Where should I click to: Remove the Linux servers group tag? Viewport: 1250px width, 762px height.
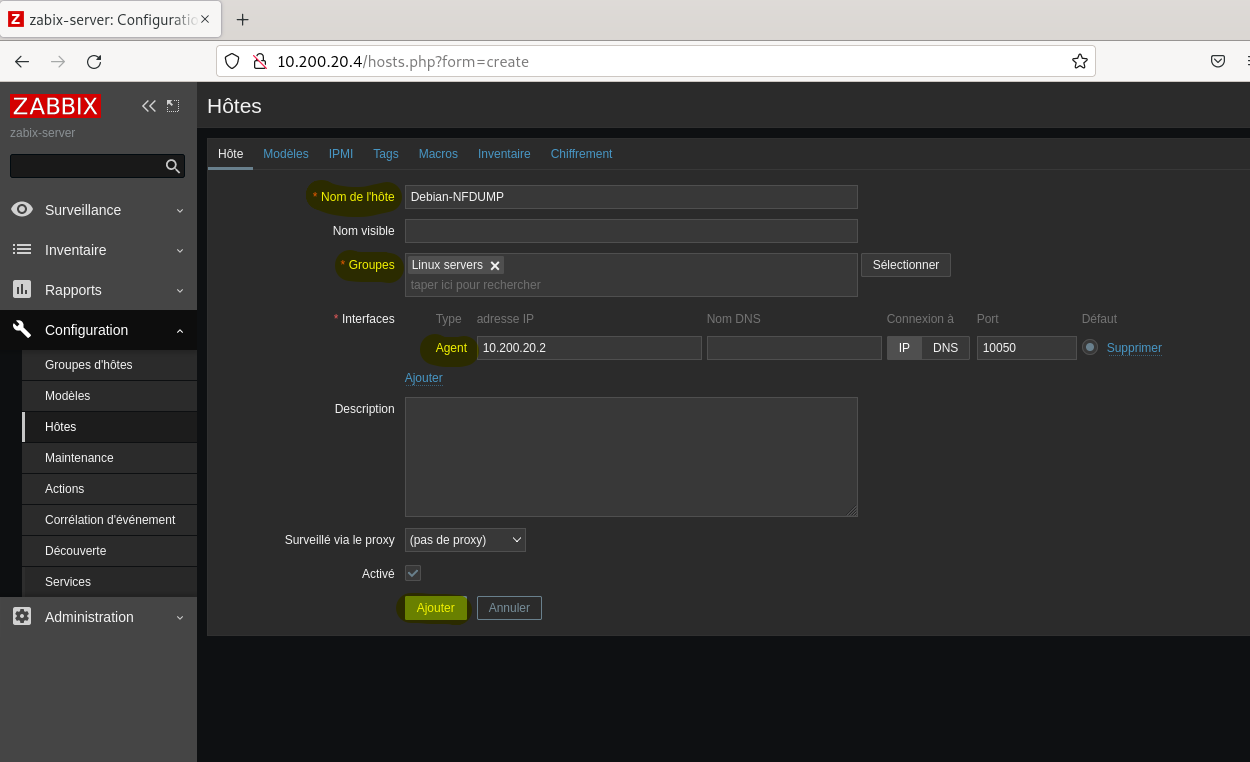click(x=495, y=266)
